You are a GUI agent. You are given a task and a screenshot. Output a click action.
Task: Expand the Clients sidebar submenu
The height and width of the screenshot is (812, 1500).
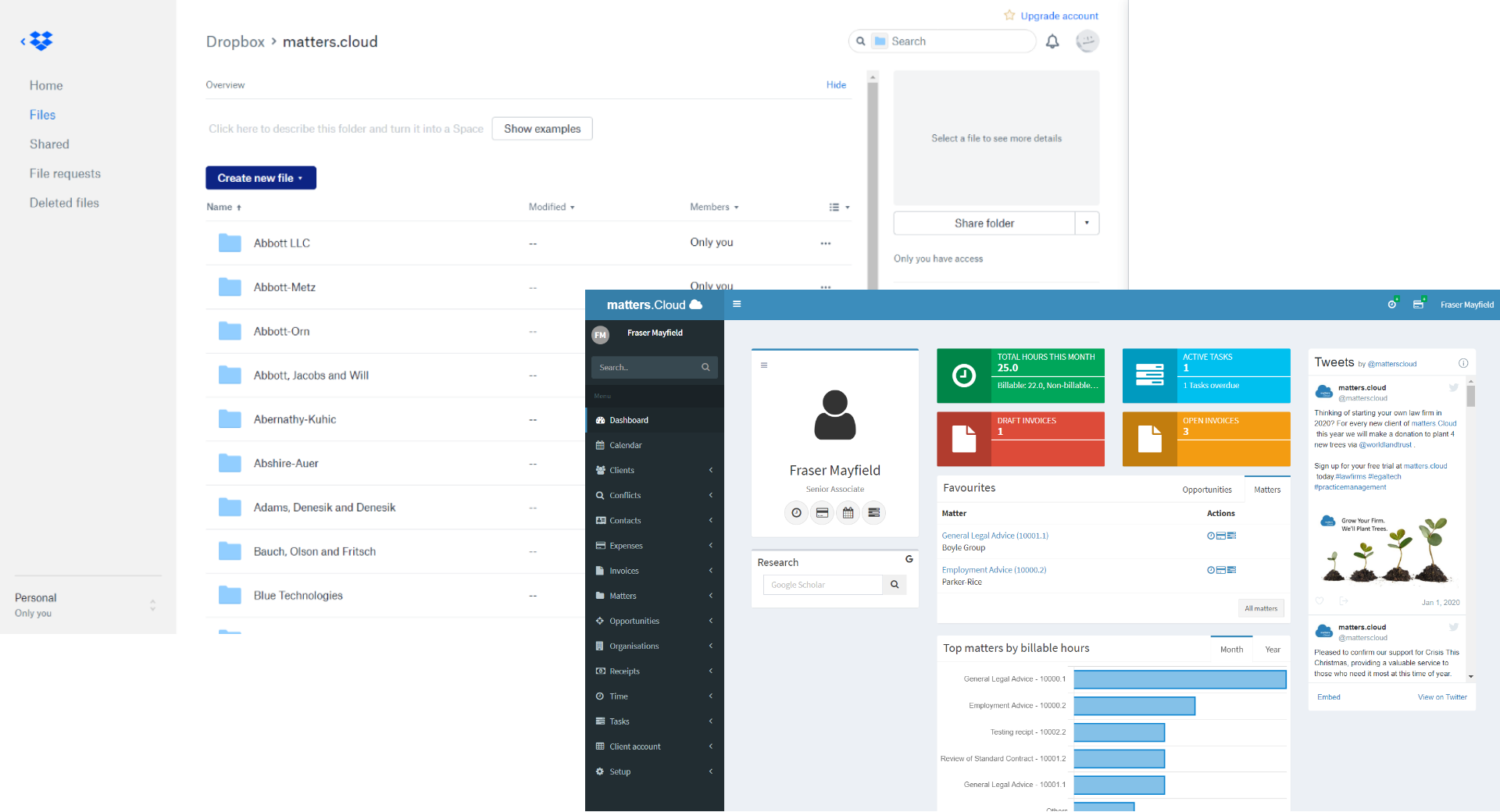[711, 470]
